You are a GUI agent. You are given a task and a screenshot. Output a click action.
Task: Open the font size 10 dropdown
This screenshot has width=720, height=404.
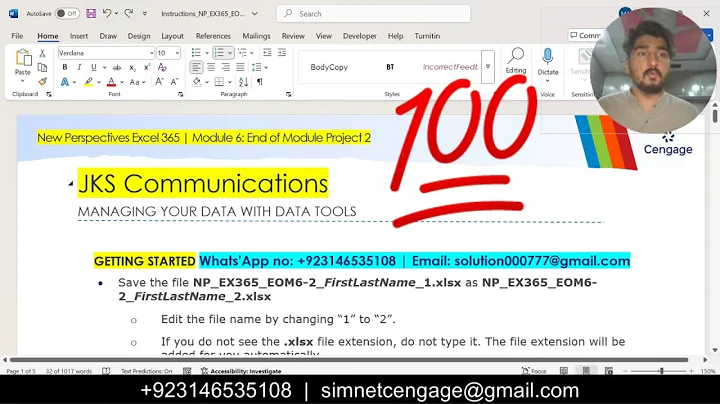(x=177, y=53)
